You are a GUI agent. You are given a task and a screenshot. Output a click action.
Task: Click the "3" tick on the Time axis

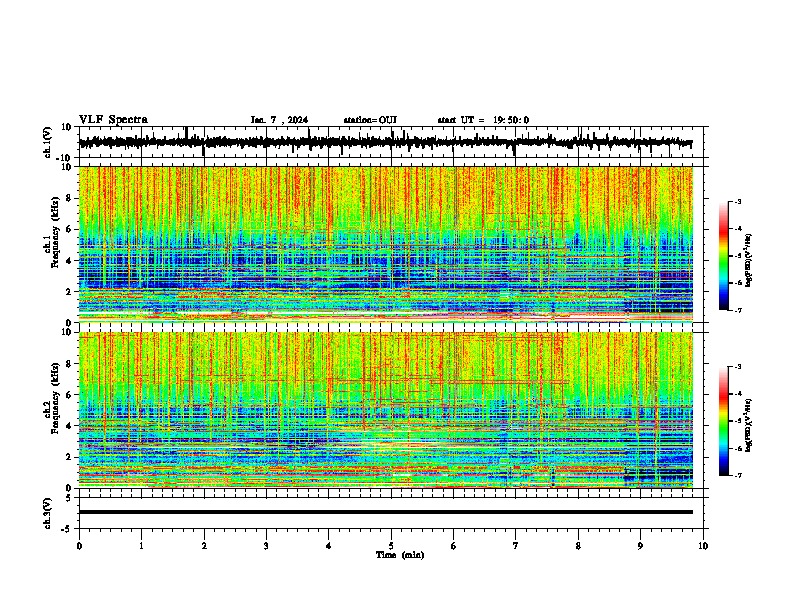[266, 546]
